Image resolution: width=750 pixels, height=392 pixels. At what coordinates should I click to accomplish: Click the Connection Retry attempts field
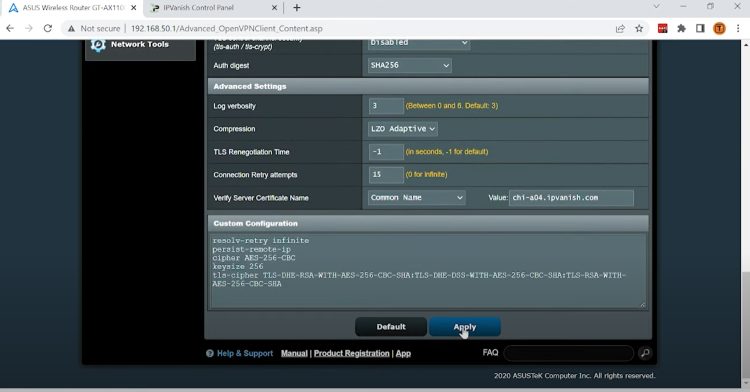click(386, 174)
